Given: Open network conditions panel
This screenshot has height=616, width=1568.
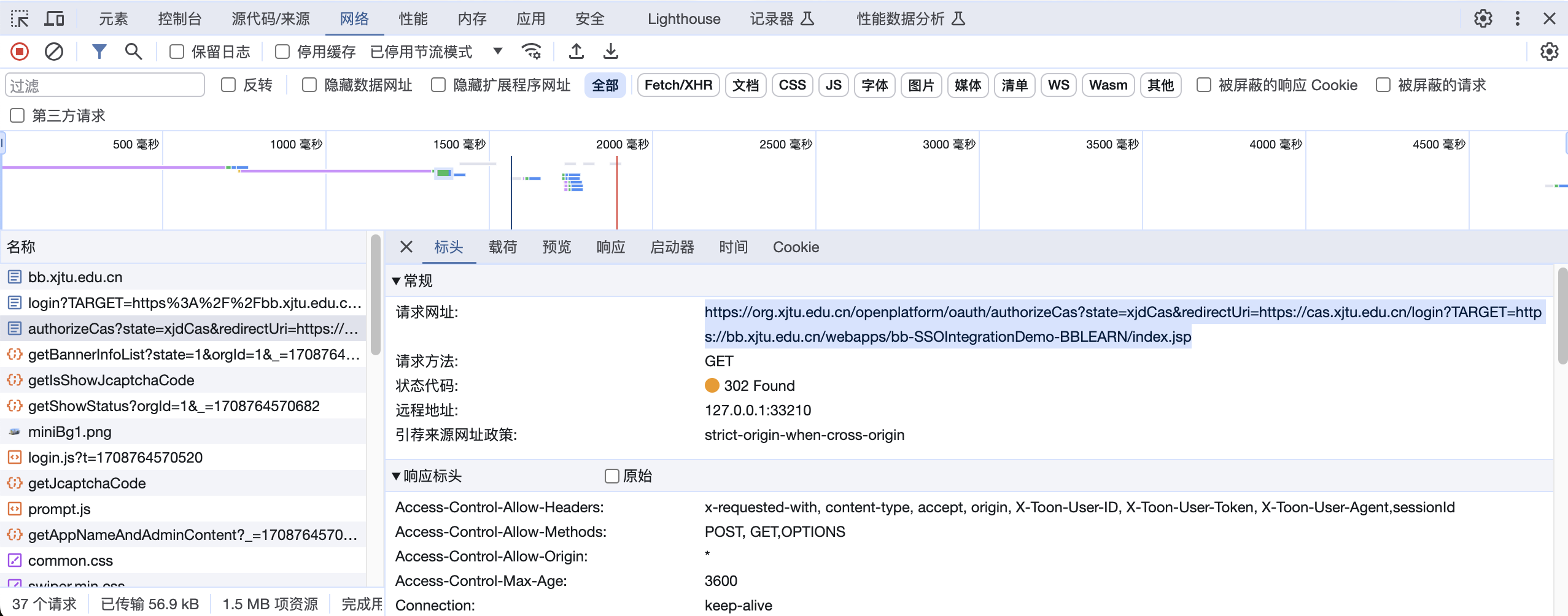Looking at the screenshot, I should [x=532, y=52].
